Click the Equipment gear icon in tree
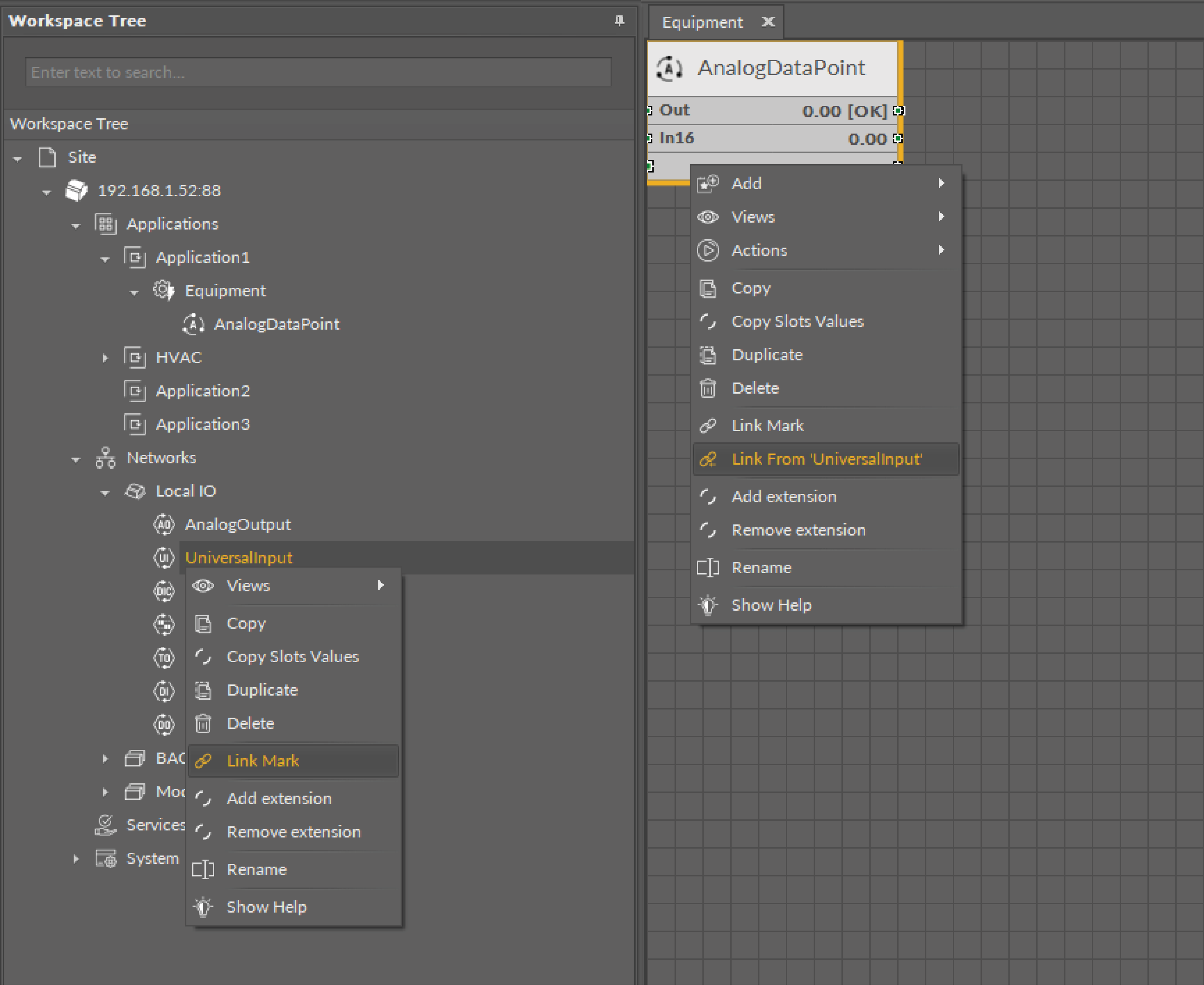The width and height of the screenshot is (1204, 985). (164, 291)
